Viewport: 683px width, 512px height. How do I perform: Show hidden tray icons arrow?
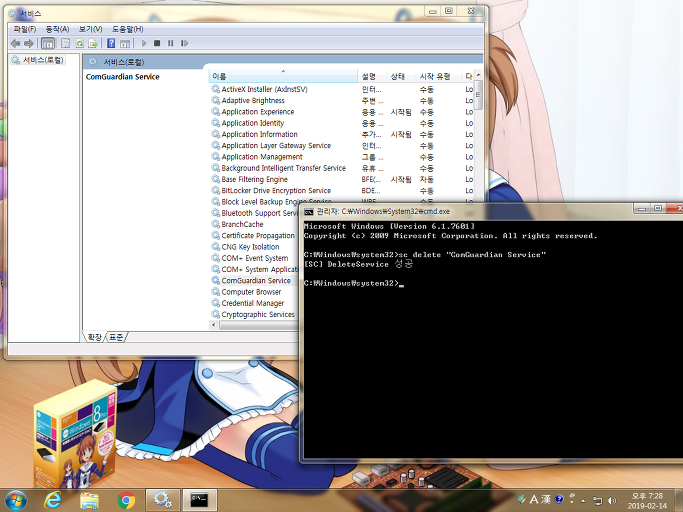coord(583,501)
